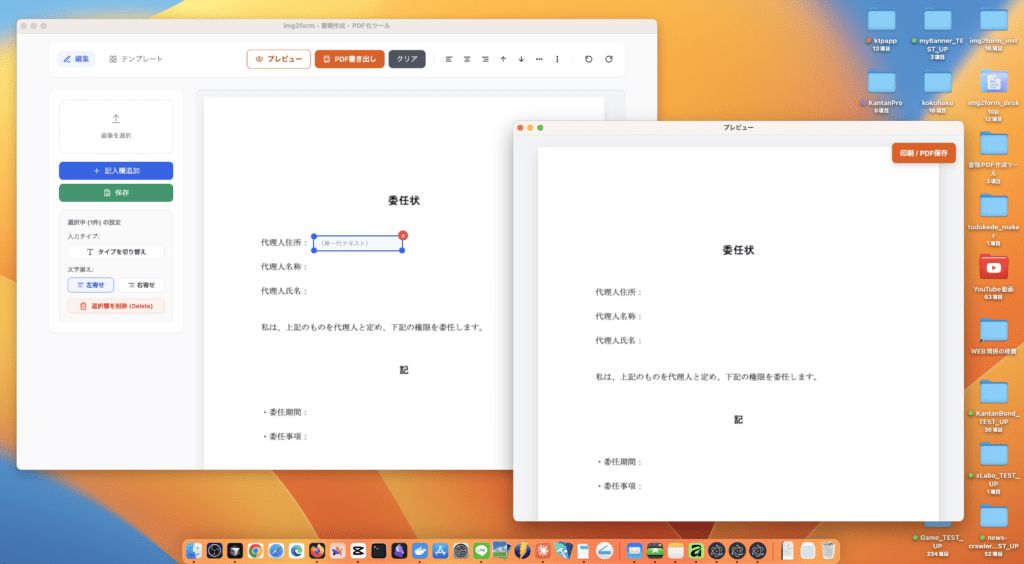1024x564 pixels.
Task: Click the 記入欄追加 button
Action: 116,170
